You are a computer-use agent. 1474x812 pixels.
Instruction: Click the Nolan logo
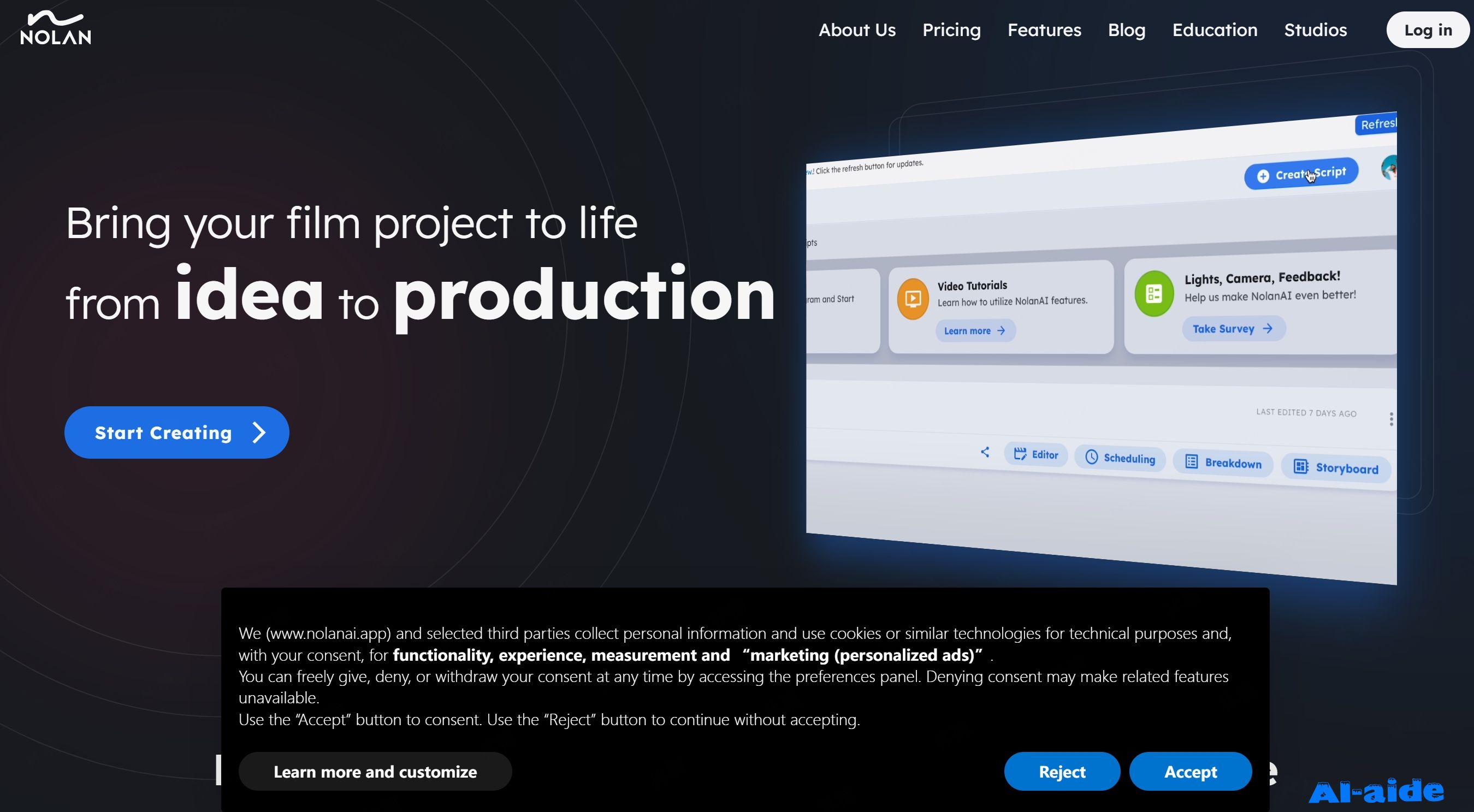click(x=56, y=28)
